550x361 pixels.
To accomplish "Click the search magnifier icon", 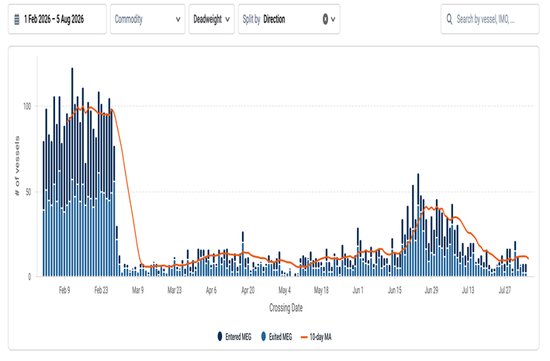I will [449, 19].
